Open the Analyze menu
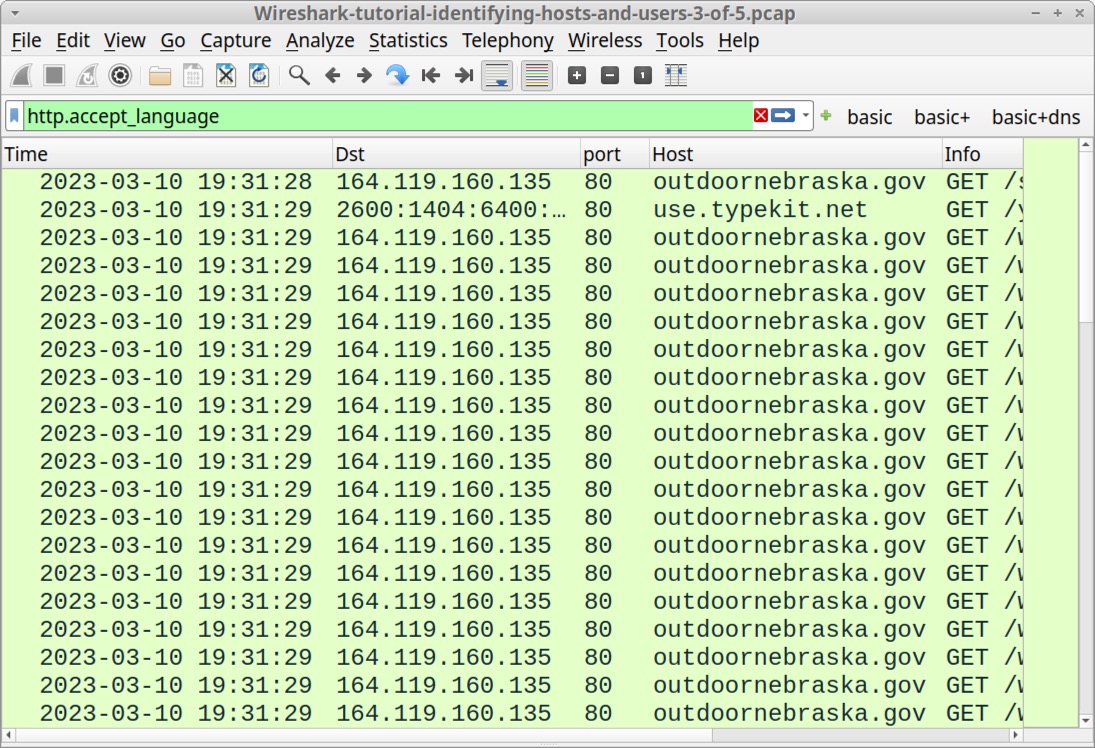Image resolution: width=1095 pixels, height=748 pixels. click(x=320, y=41)
